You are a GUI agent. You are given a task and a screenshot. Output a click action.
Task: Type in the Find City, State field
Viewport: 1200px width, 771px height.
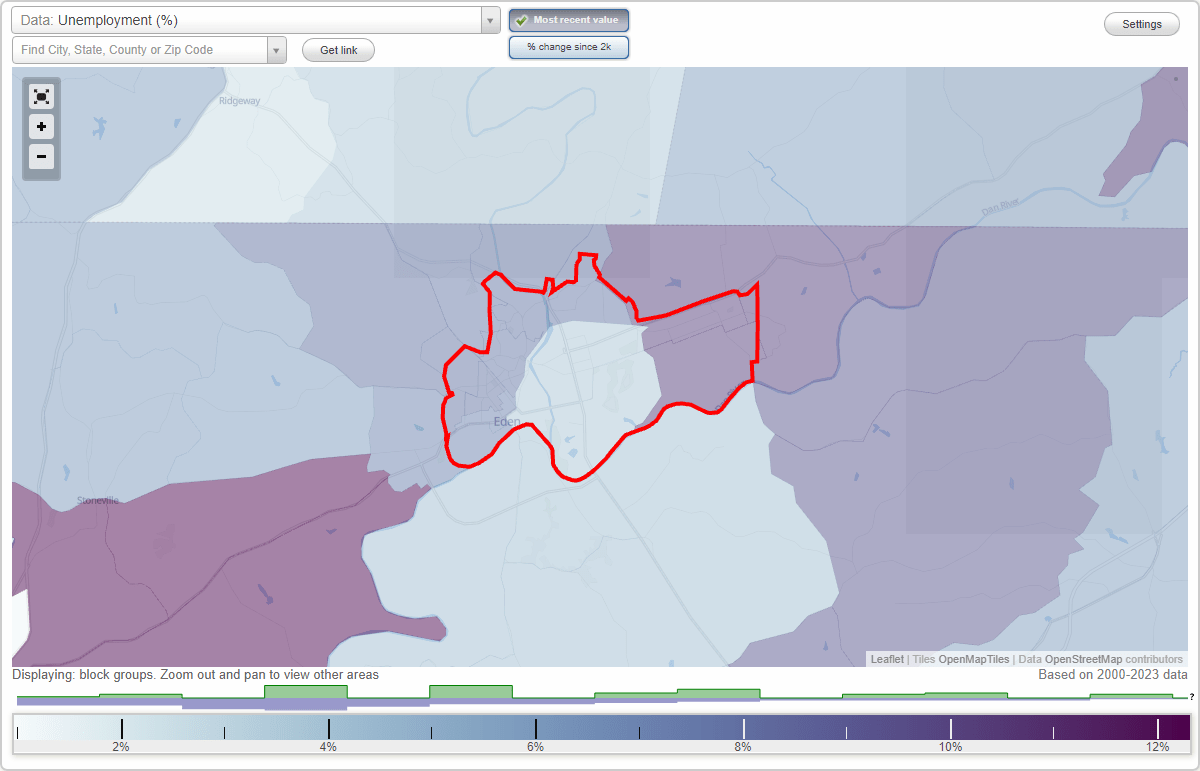coord(140,49)
